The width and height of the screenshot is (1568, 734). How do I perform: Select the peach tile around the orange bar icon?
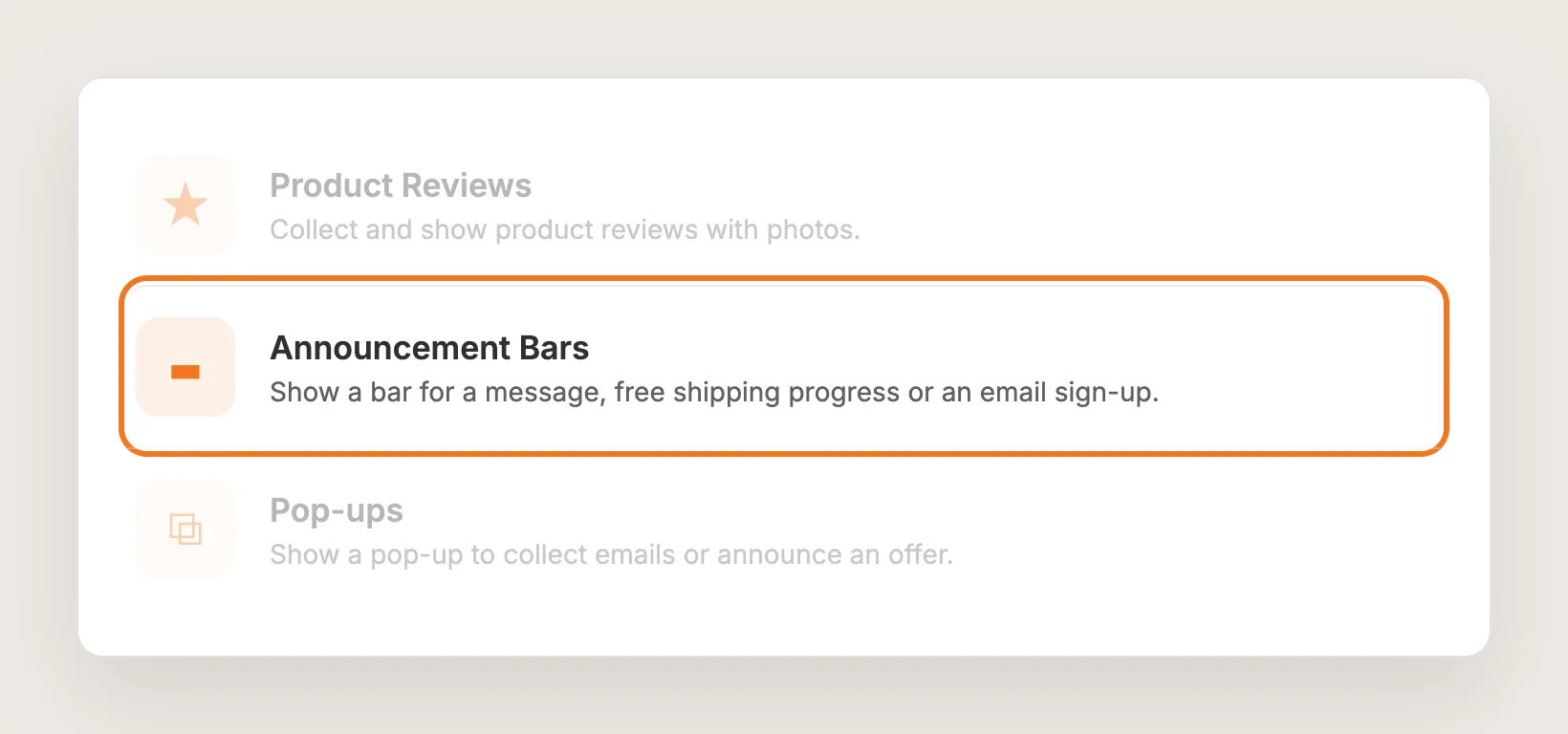click(185, 367)
